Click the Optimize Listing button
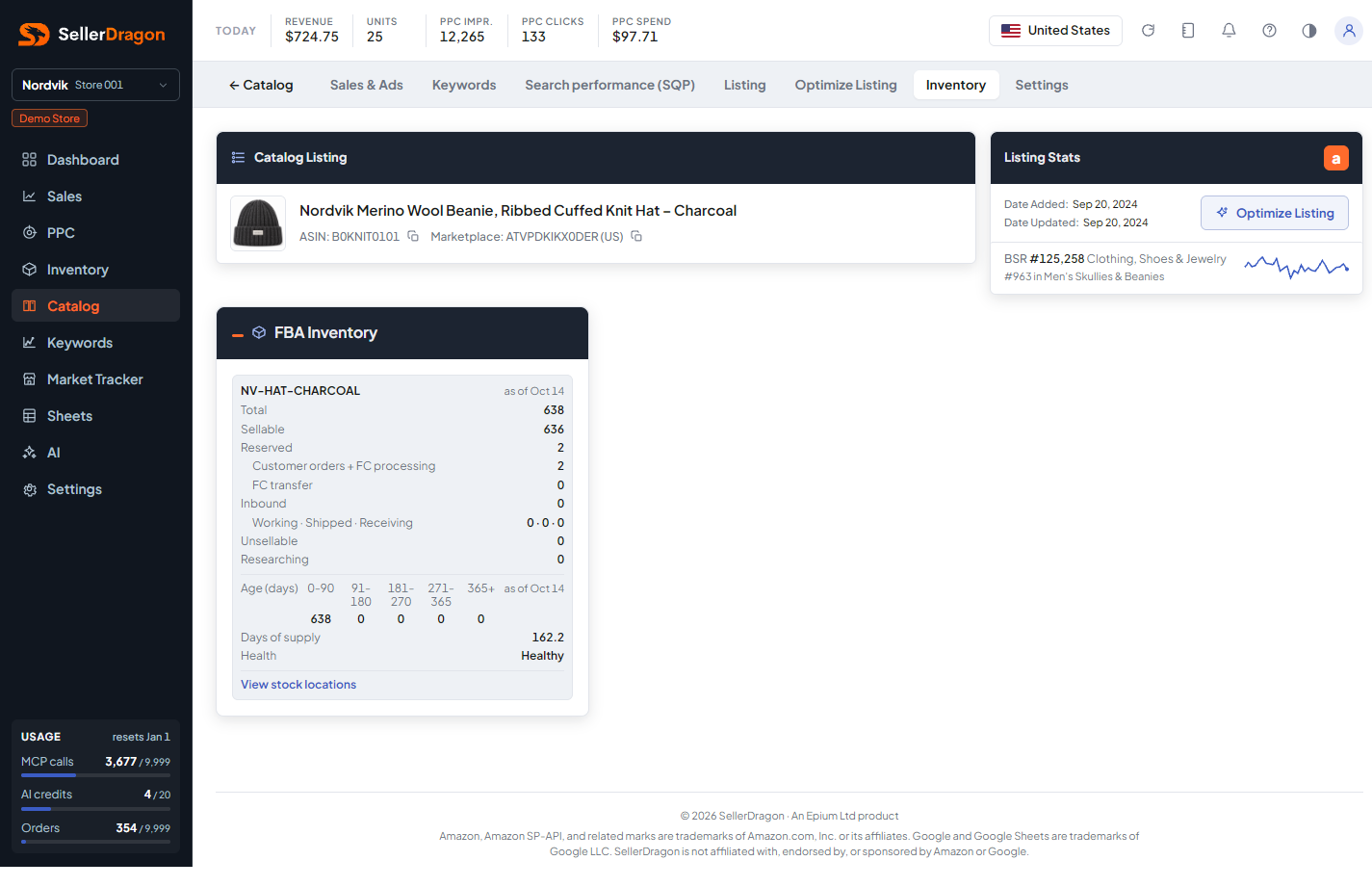The width and height of the screenshot is (1372, 887). 1275,213
